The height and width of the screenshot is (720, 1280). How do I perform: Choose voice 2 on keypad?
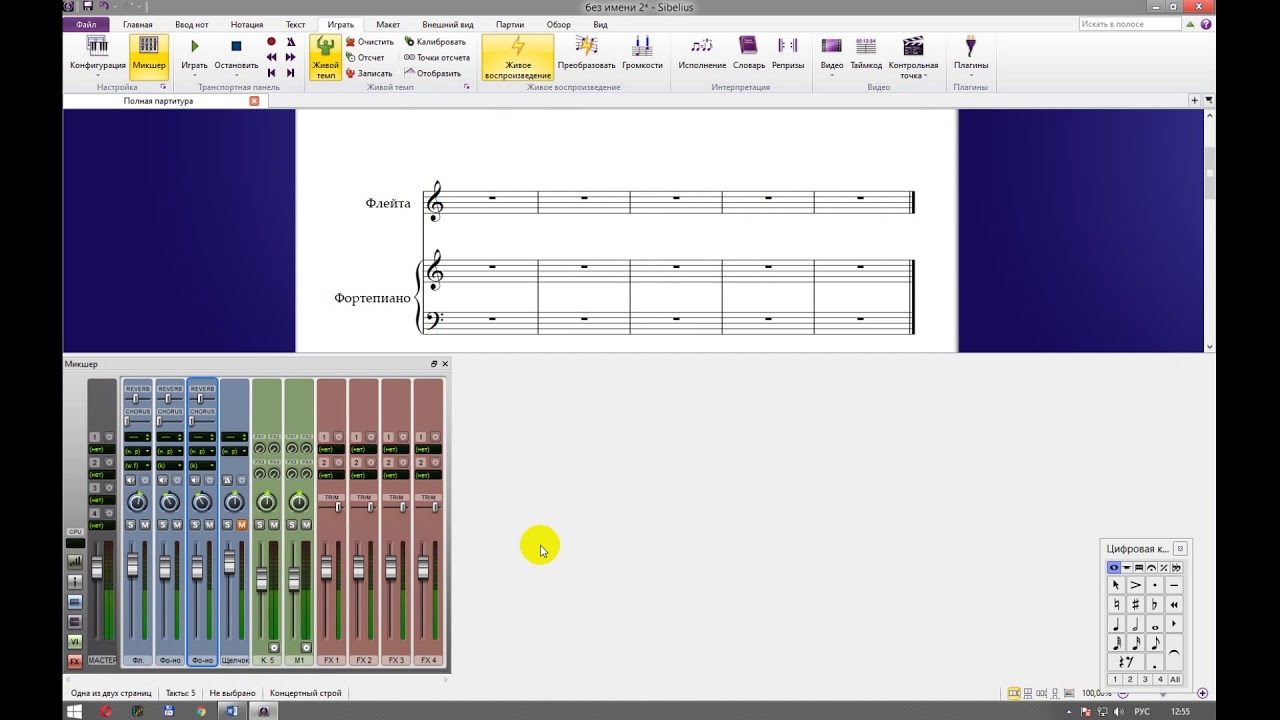pos(1130,680)
